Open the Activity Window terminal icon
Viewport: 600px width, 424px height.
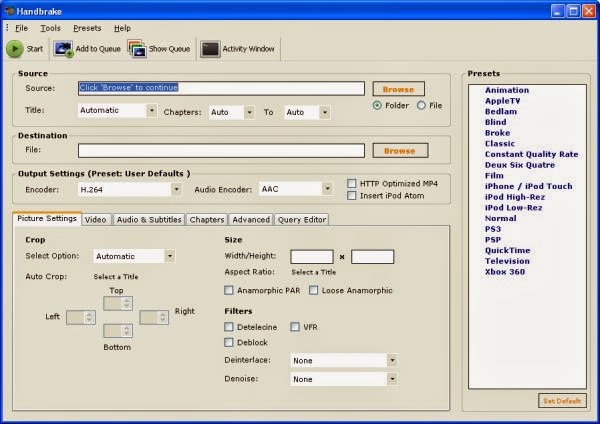(210, 49)
